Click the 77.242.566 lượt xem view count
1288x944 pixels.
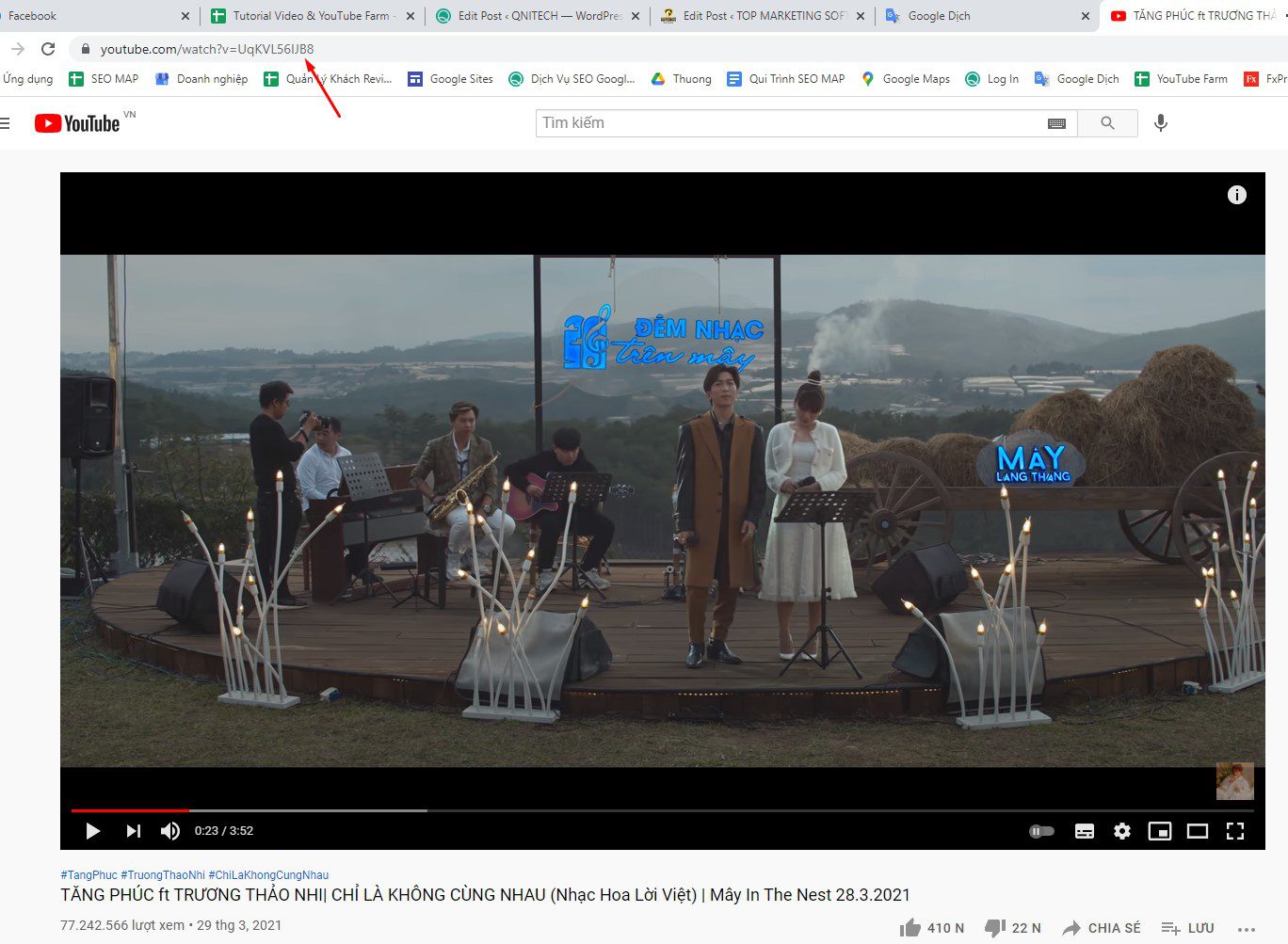click(122, 925)
